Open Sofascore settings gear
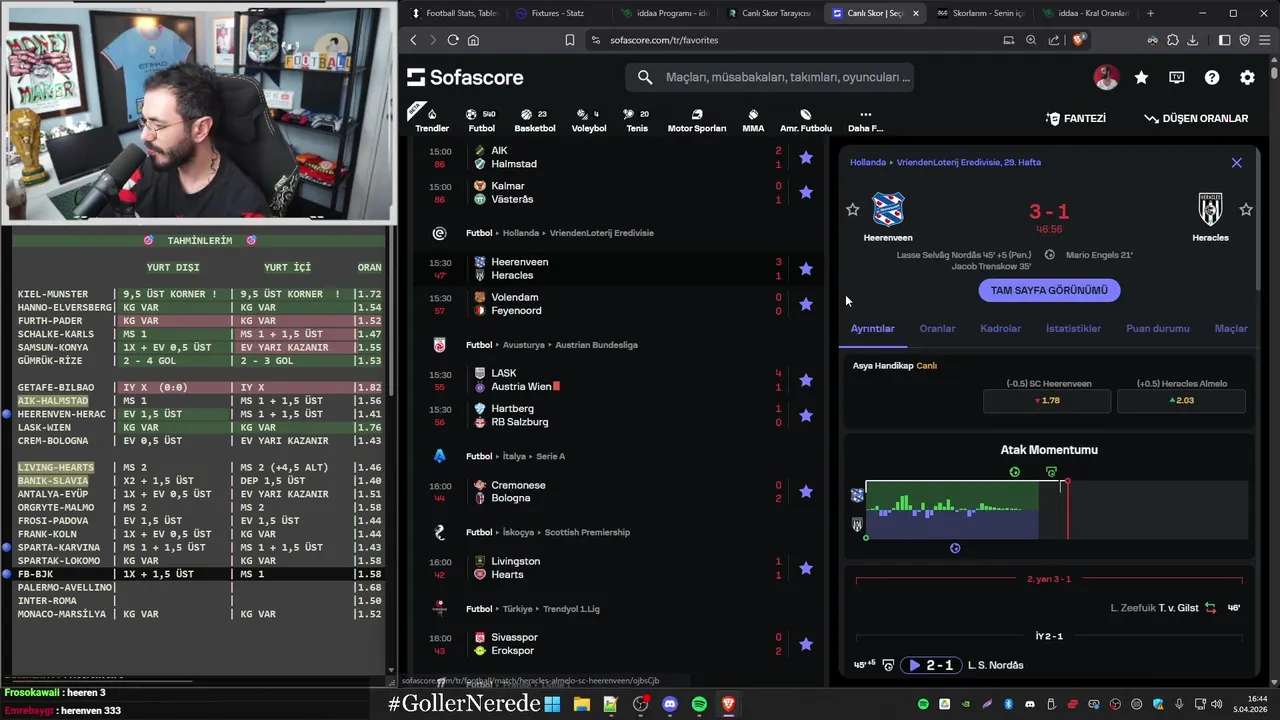 click(1247, 77)
